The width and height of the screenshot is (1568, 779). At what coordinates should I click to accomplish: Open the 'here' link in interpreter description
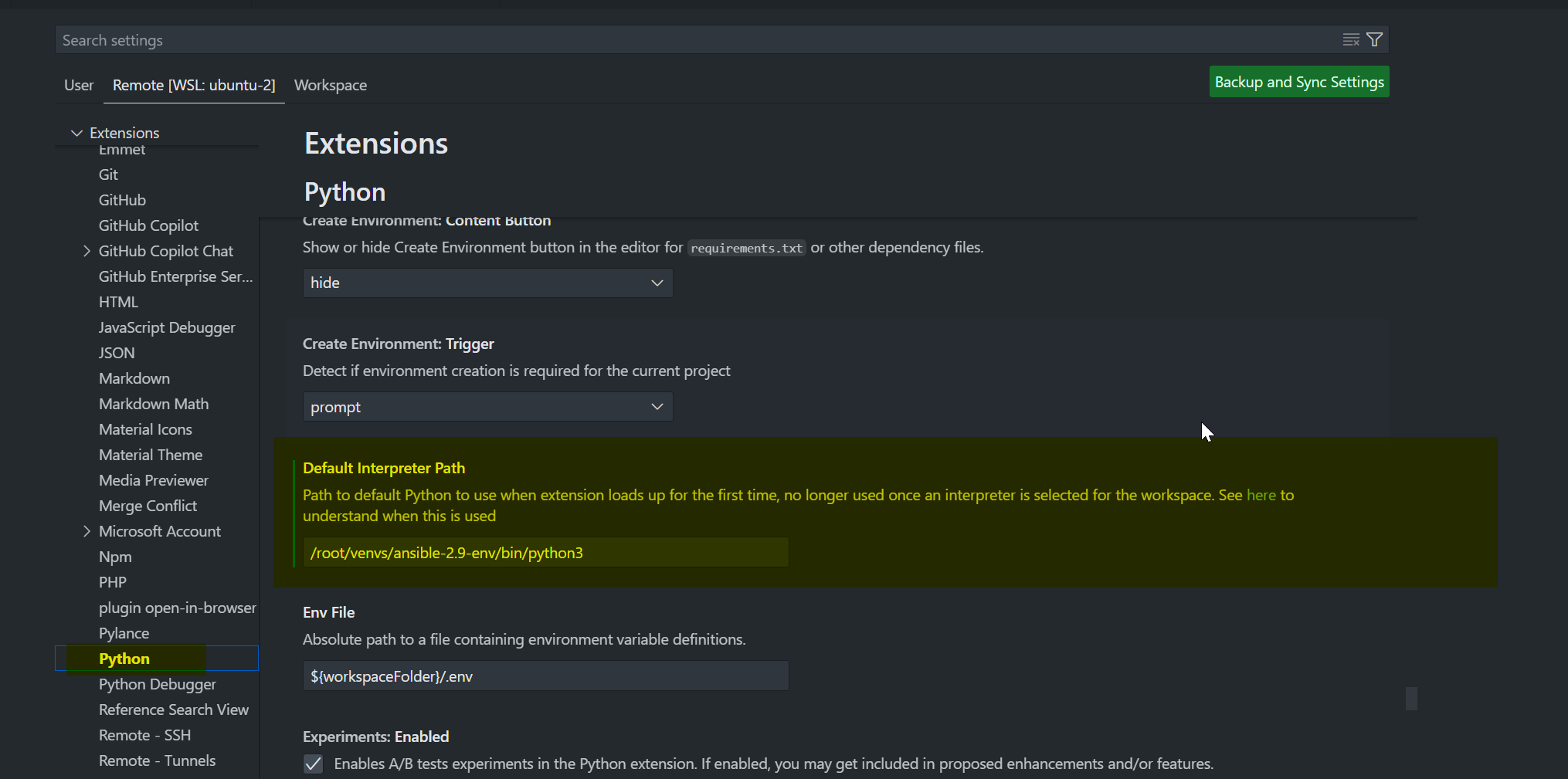(1261, 495)
